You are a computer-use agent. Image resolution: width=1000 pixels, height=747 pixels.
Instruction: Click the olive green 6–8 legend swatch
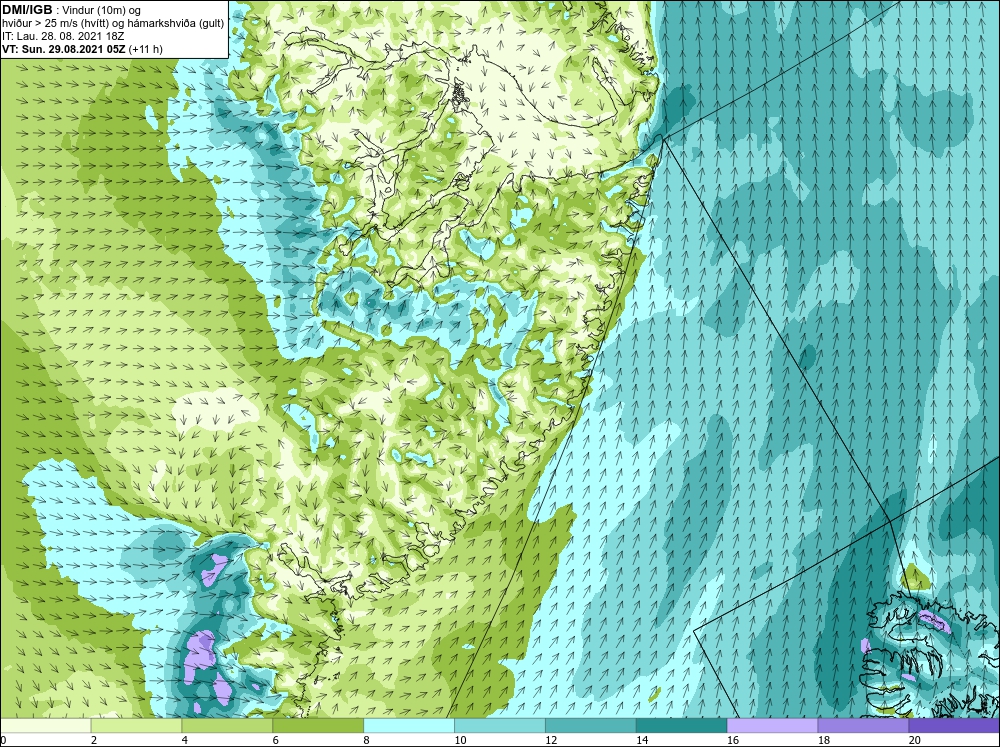click(x=318, y=725)
